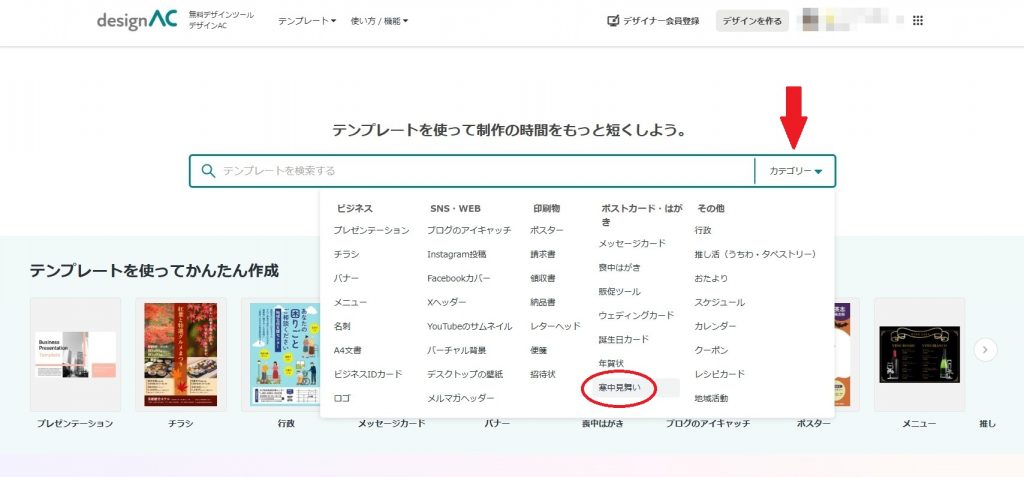The height and width of the screenshot is (477, 1024).
Task: Select 地域活動 category
Action: [711, 398]
